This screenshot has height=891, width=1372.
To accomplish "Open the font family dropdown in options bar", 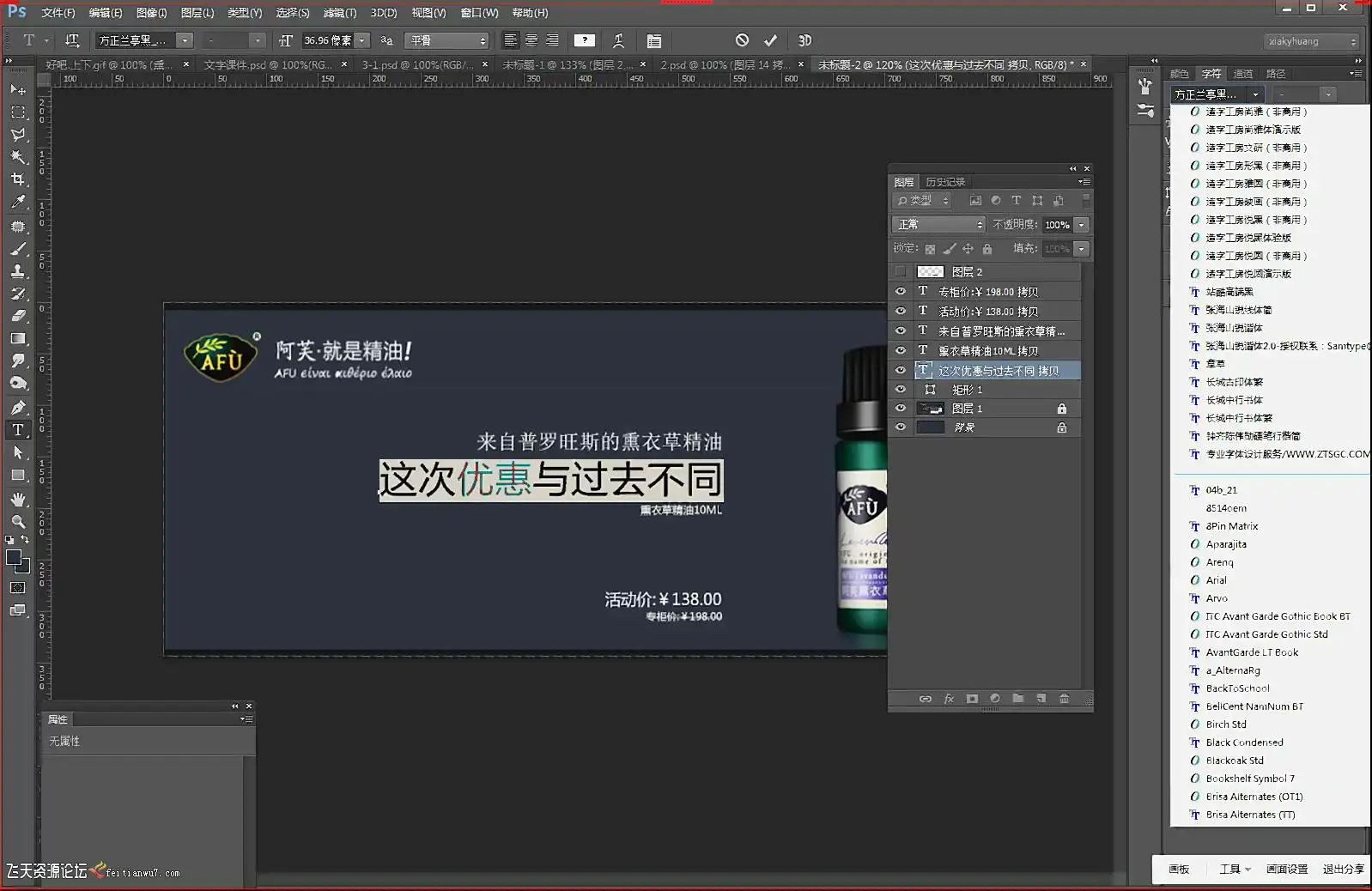I will coord(185,40).
